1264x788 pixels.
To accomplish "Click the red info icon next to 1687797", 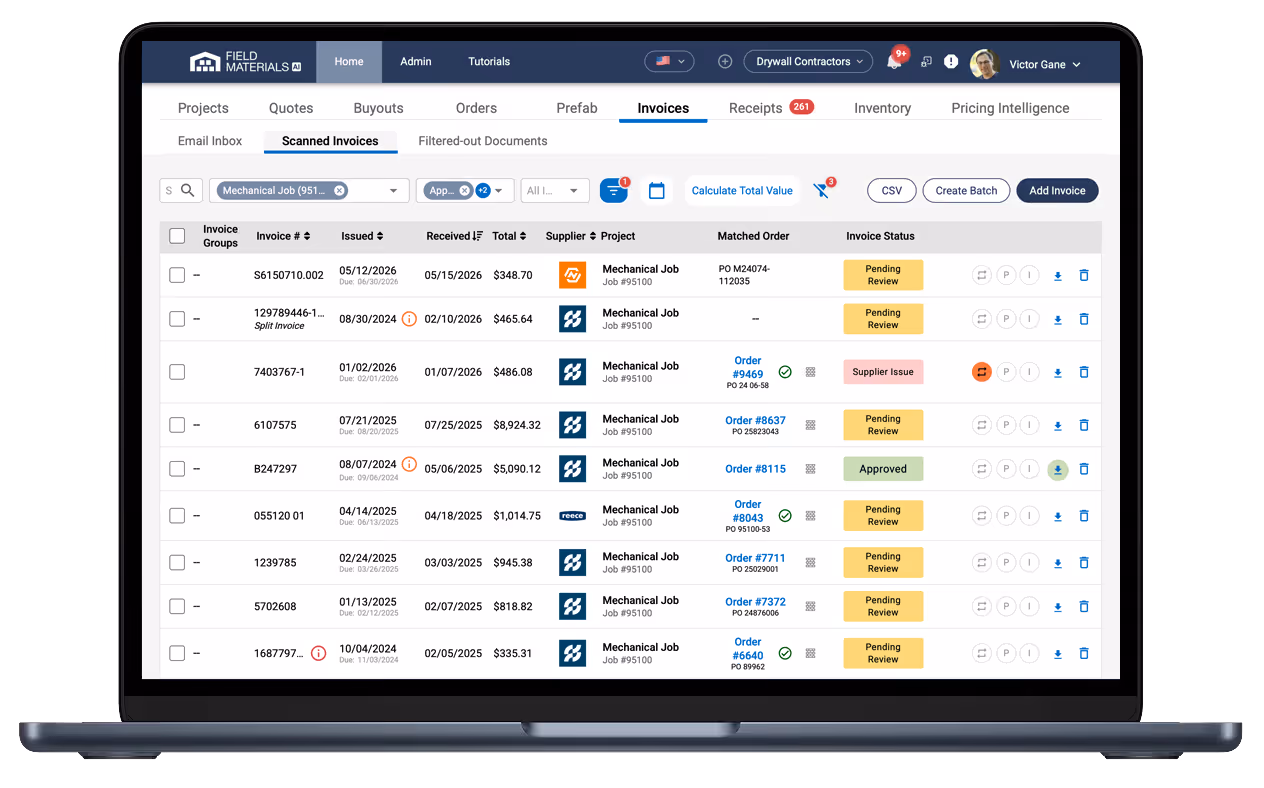I will coord(318,653).
